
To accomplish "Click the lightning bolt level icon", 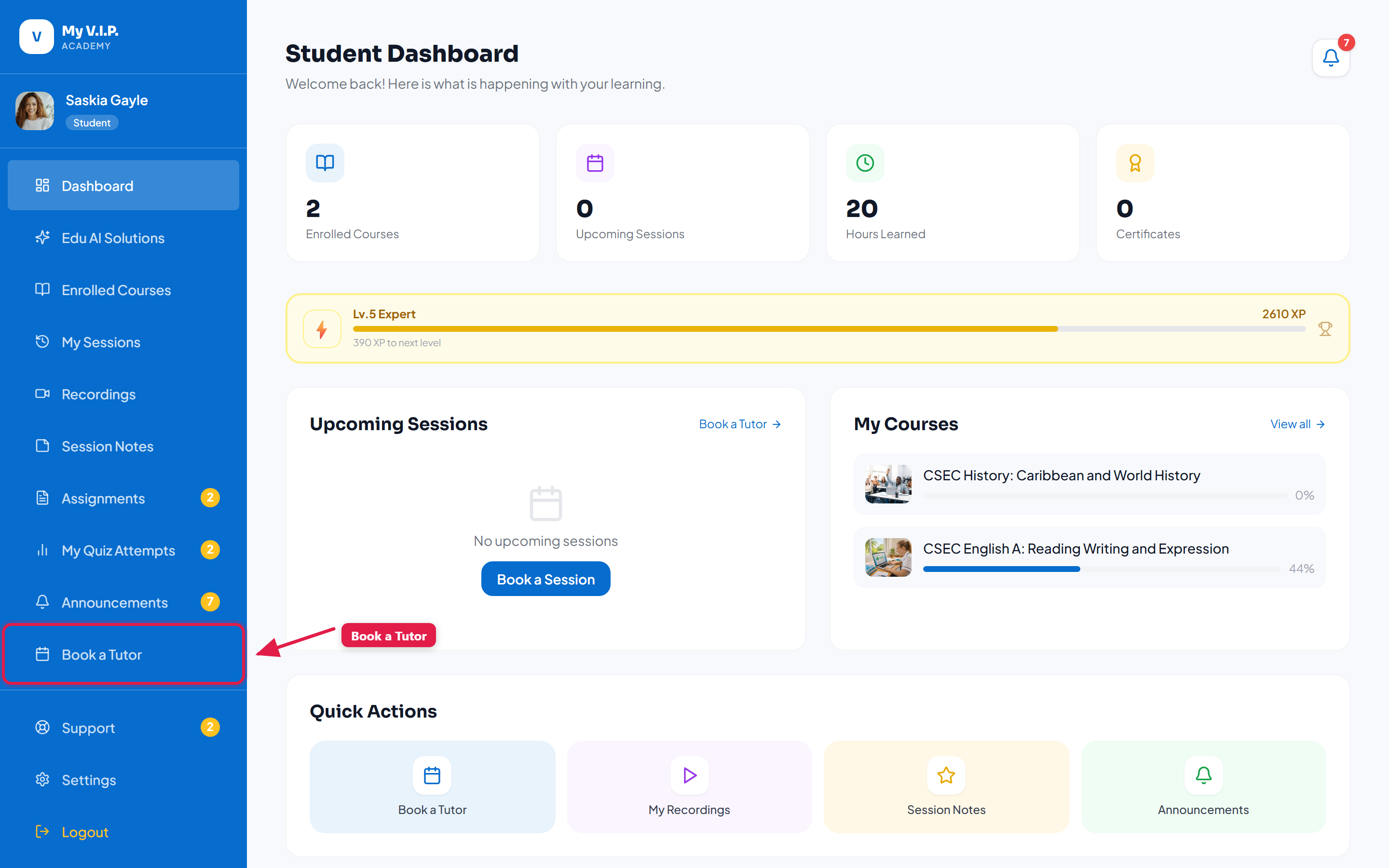I will tap(322, 329).
